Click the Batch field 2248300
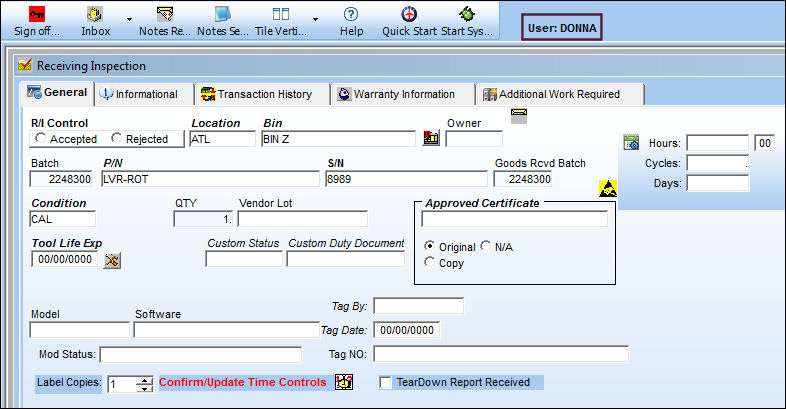Image resolution: width=786 pixels, height=409 pixels. pyautogui.click(x=61, y=179)
